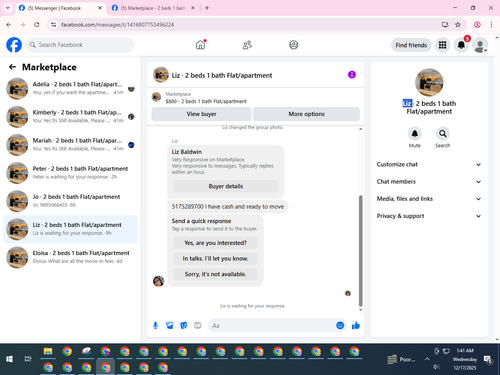Expand Chat members section
500x375 pixels.
pos(429,182)
